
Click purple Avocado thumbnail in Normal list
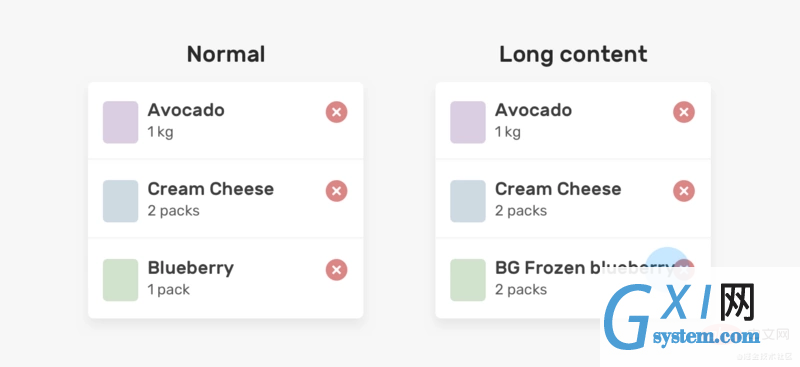(x=120, y=122)
